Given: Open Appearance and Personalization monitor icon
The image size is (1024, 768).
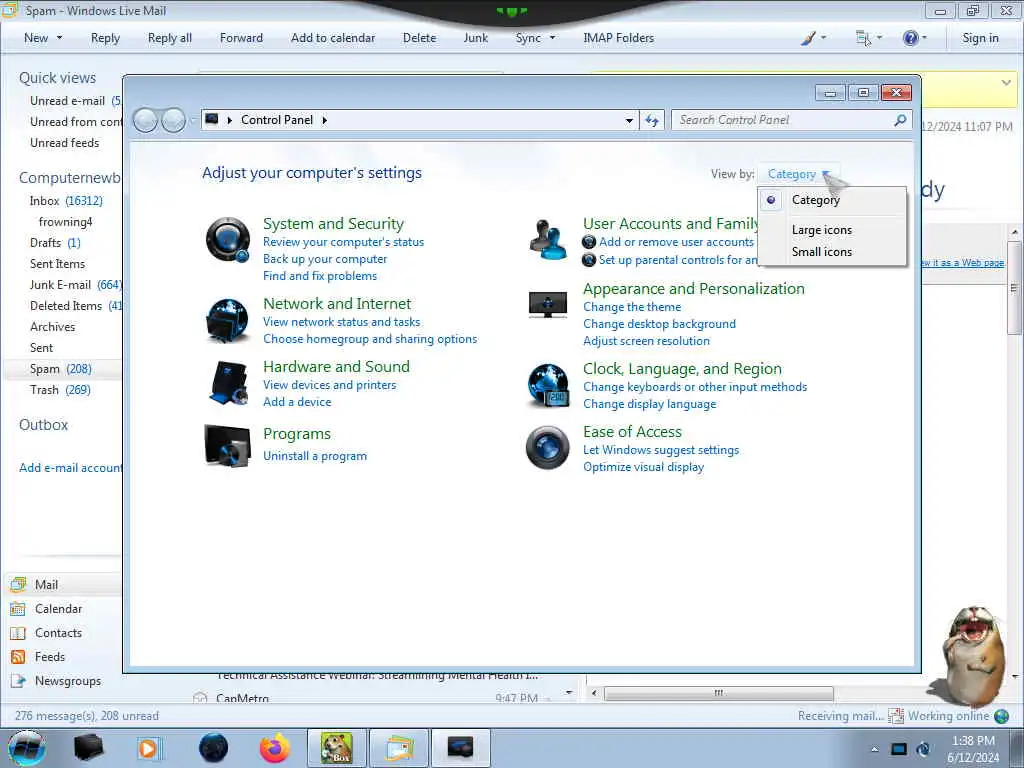Looking at the screenshot, I should pyautogui.click(x=547, y=304).
